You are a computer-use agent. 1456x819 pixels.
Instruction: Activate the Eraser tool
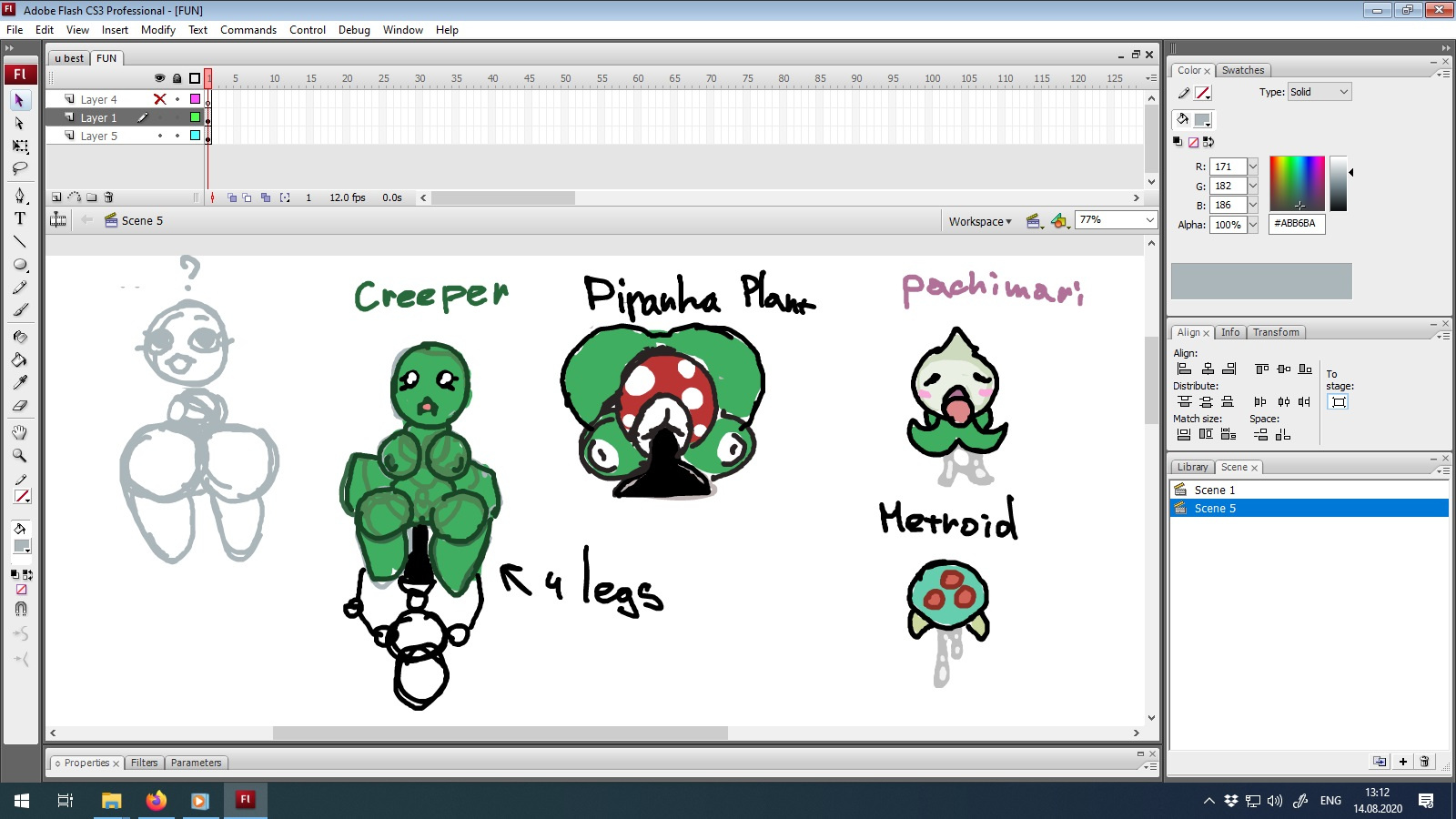(x=20, y=405)
